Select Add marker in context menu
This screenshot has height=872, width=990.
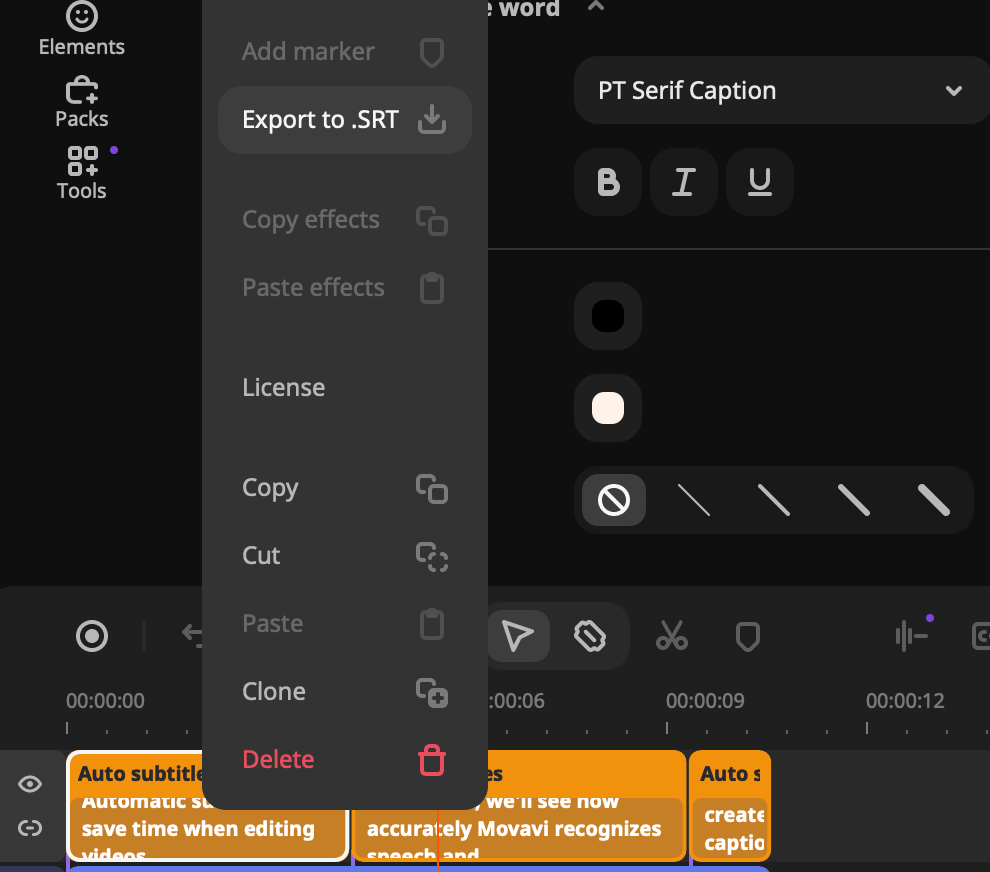tap(345, 52)
